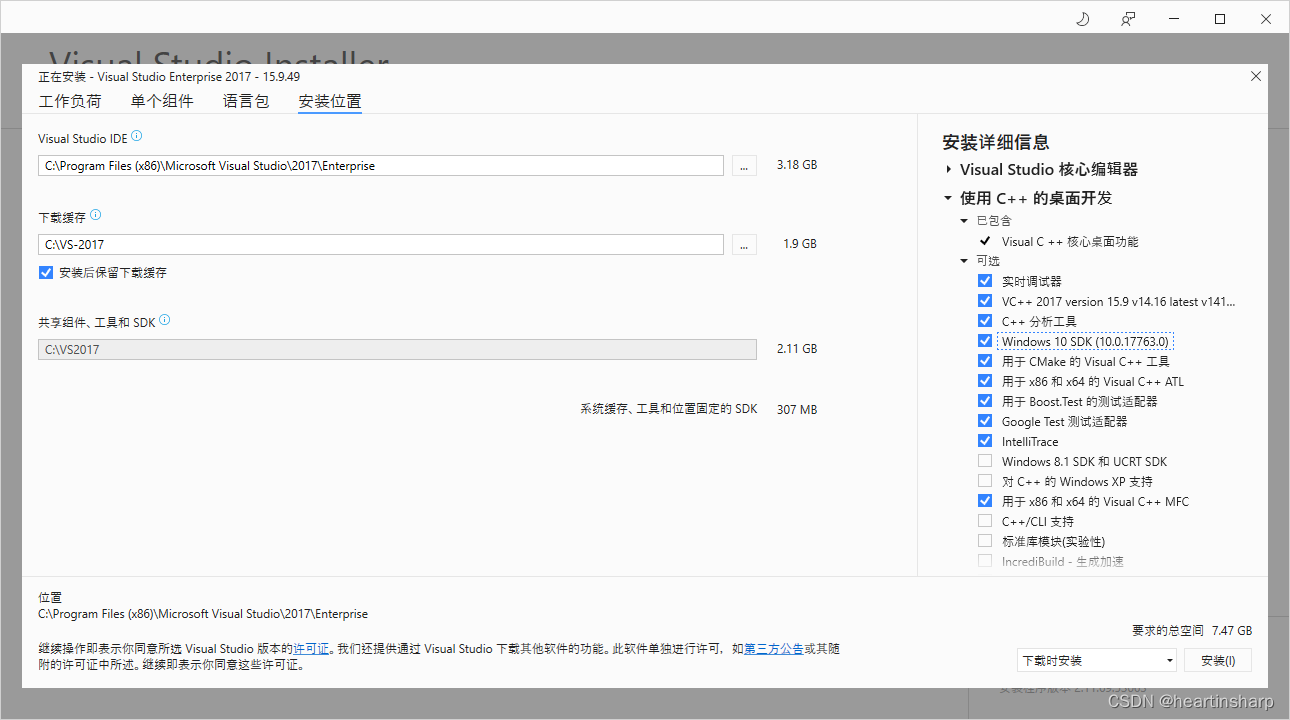Disable the IntelliTrace component
Image resolution: width=1290 pixels, height=720 pixels.
(x=985, y=440)
